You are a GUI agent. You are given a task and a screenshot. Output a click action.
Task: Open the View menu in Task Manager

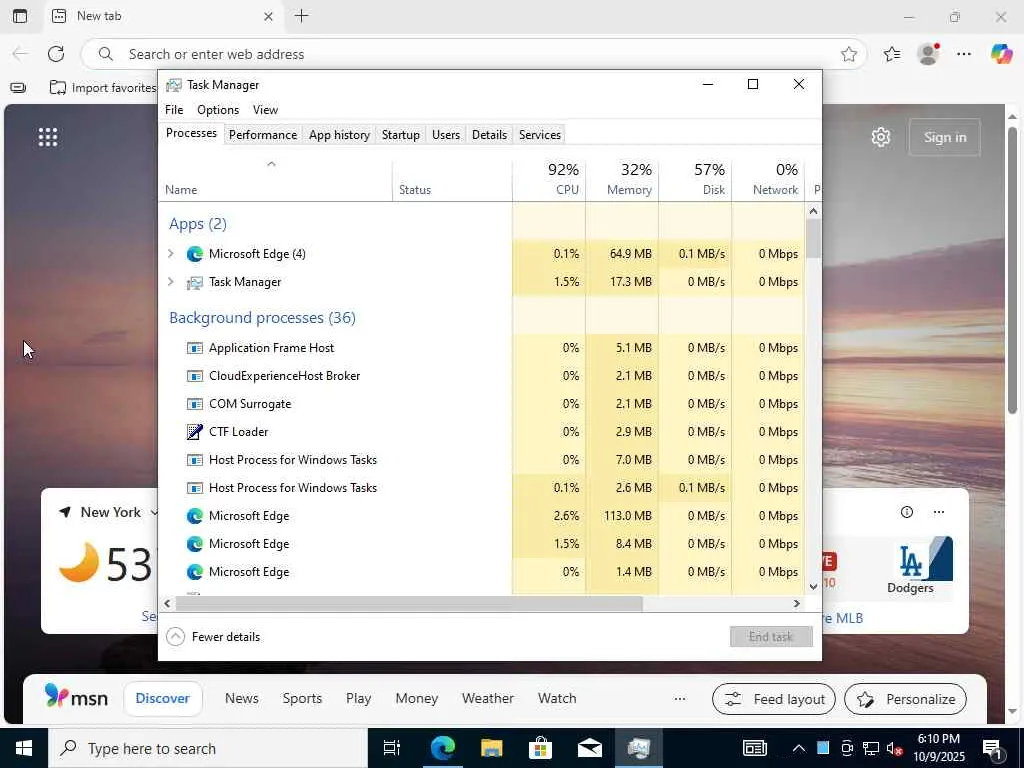[265, 110]
